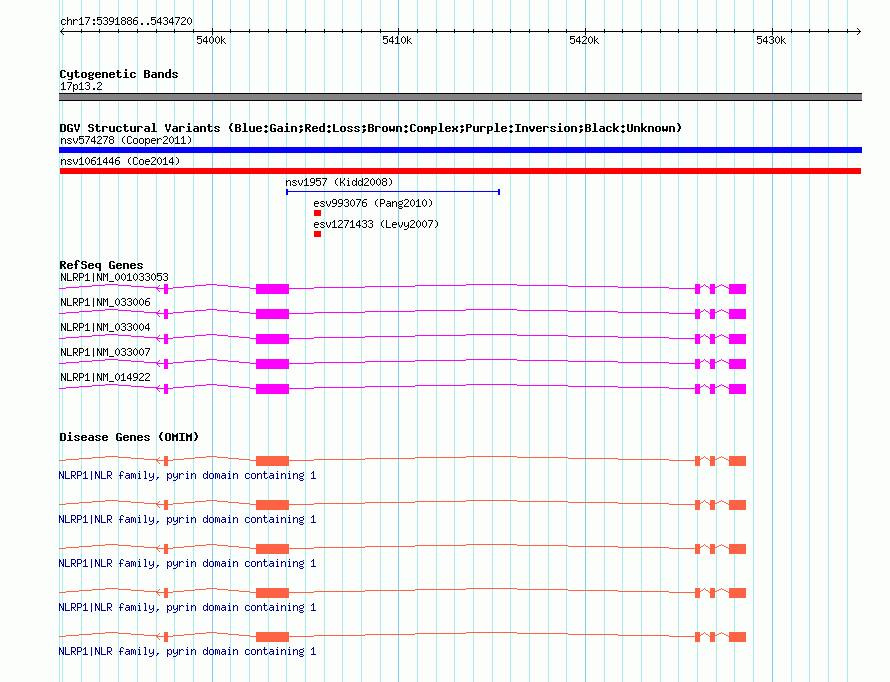890x682 pixels.
Task: Click the large orange exon in third OMIM row
Action: [x=272, y=549]
